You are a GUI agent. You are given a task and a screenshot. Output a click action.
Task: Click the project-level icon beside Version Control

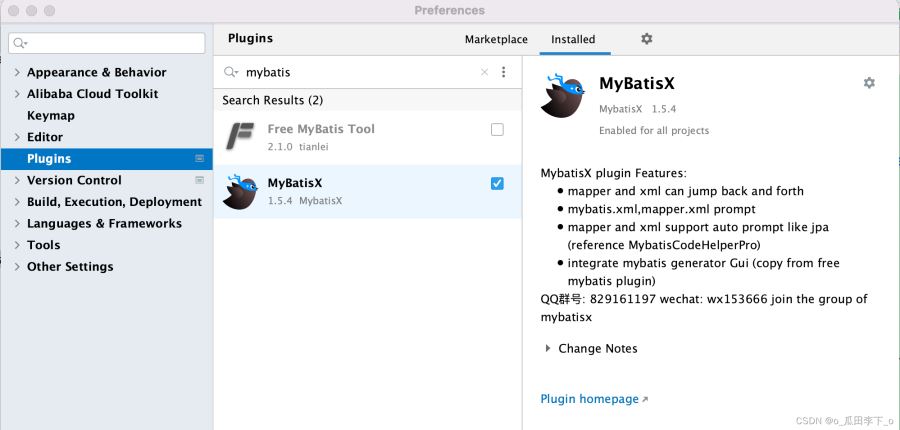[x=199, y=180]
